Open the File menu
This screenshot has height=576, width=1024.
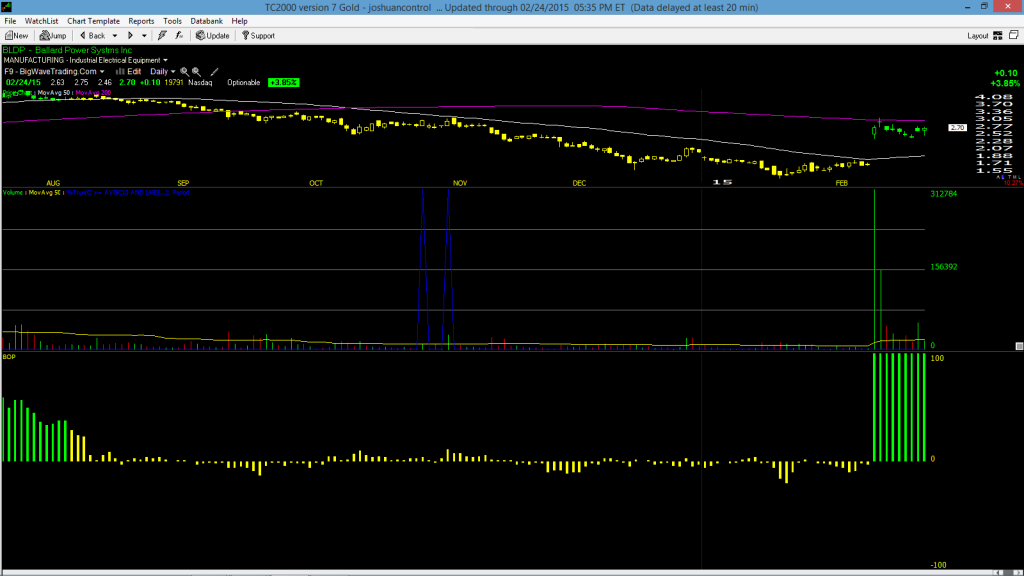point(10,21)
